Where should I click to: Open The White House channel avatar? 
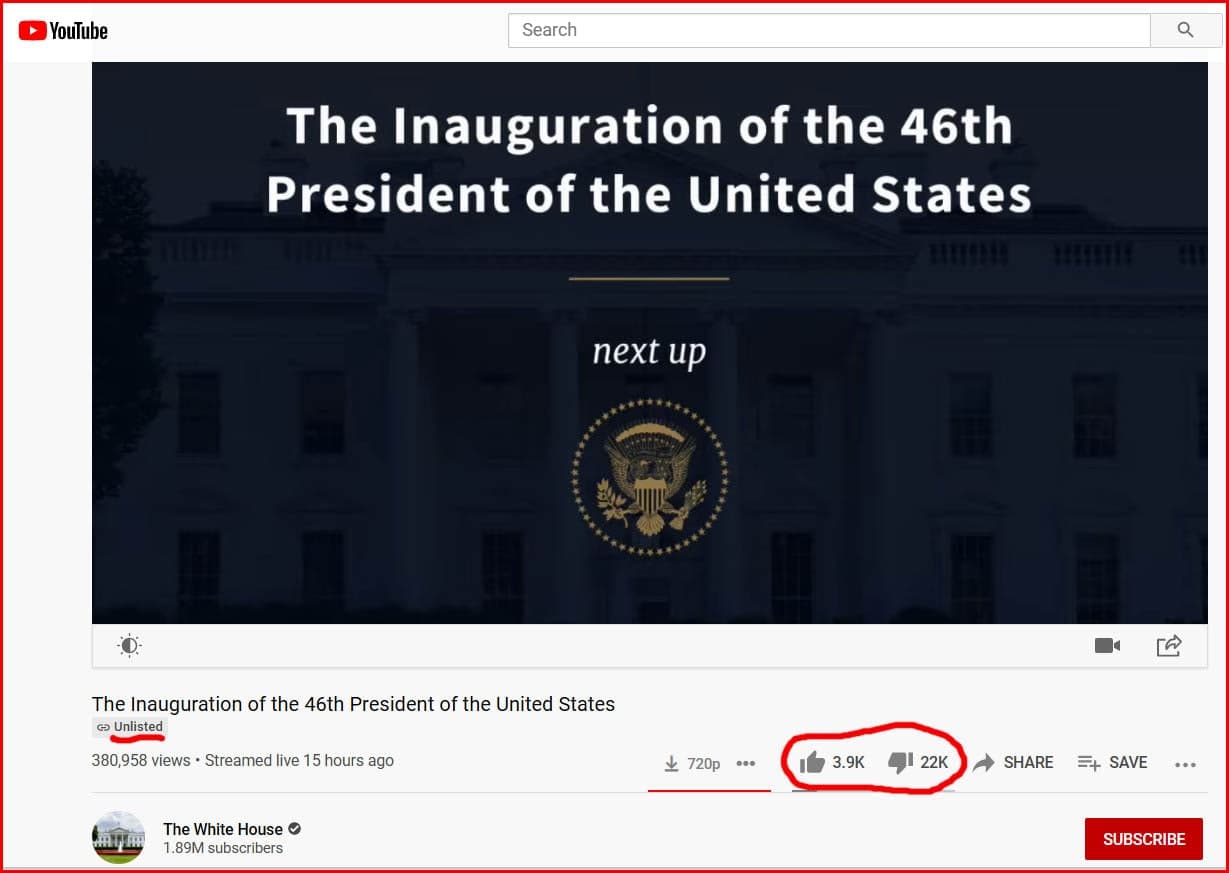click(118, 838)
